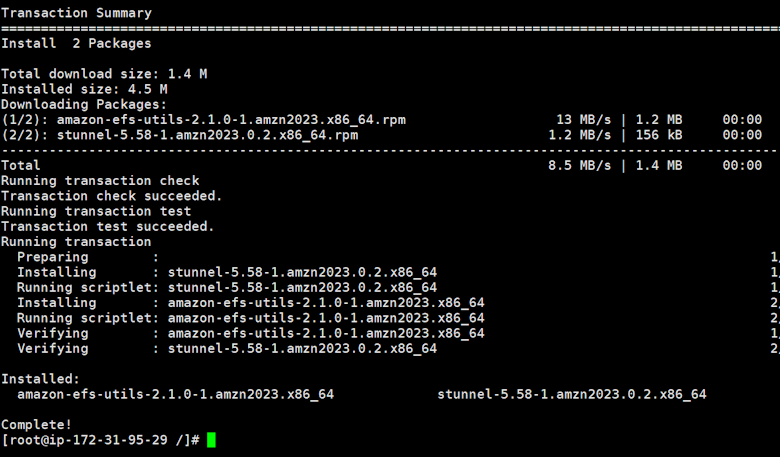Click the "Transaction check succeeded." line
780x457 pixels.
coord(112,196)
